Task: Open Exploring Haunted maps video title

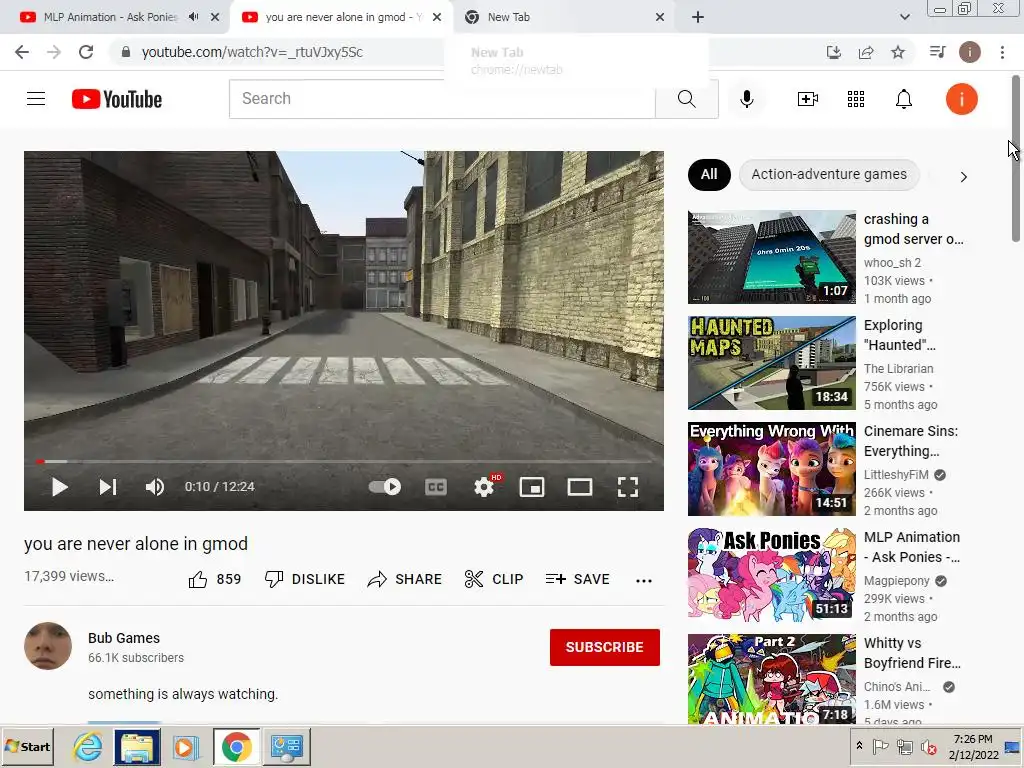Action: click(900, 335)
